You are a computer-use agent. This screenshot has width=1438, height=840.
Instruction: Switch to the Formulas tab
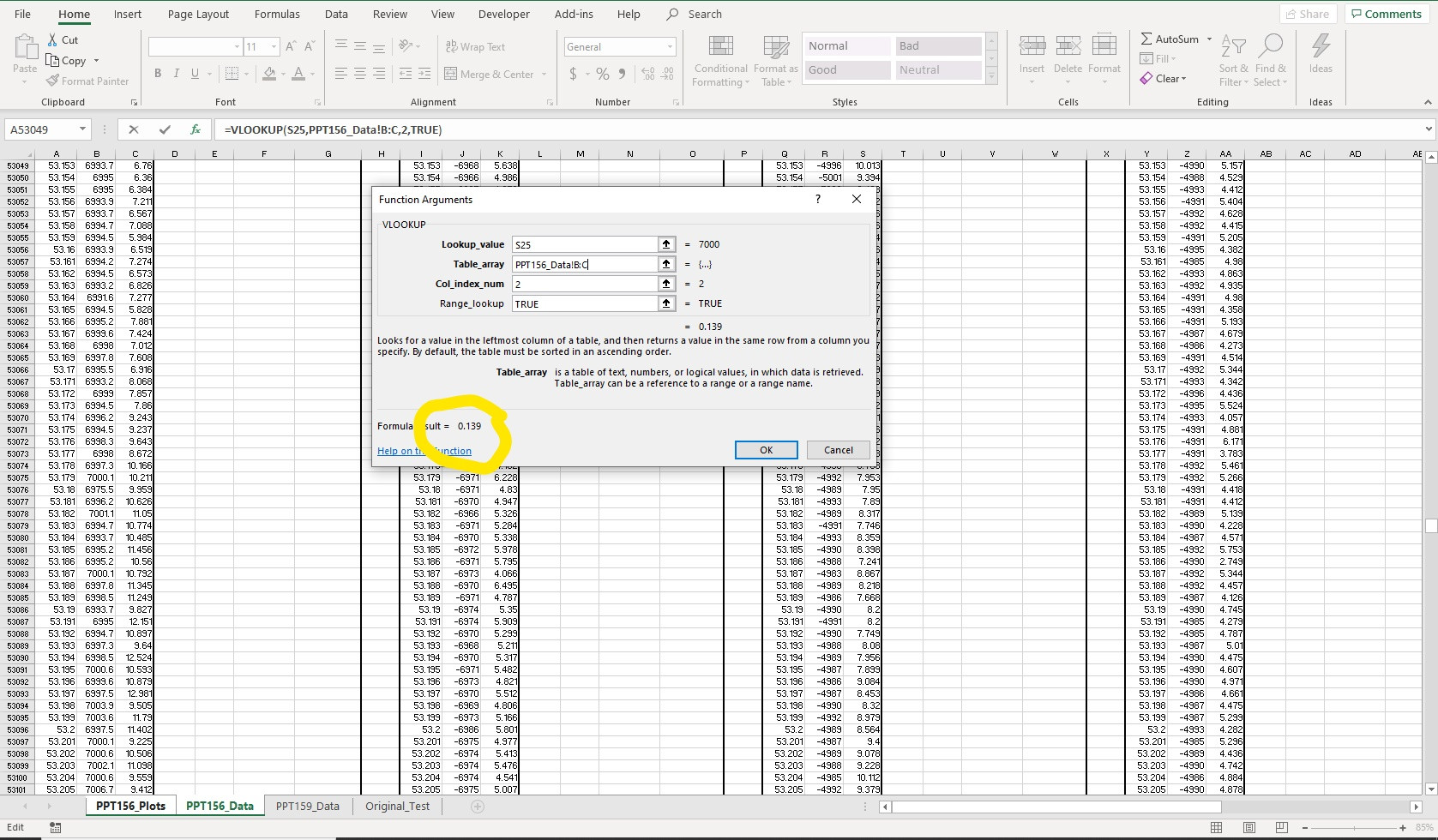click(x=277, y=14)
